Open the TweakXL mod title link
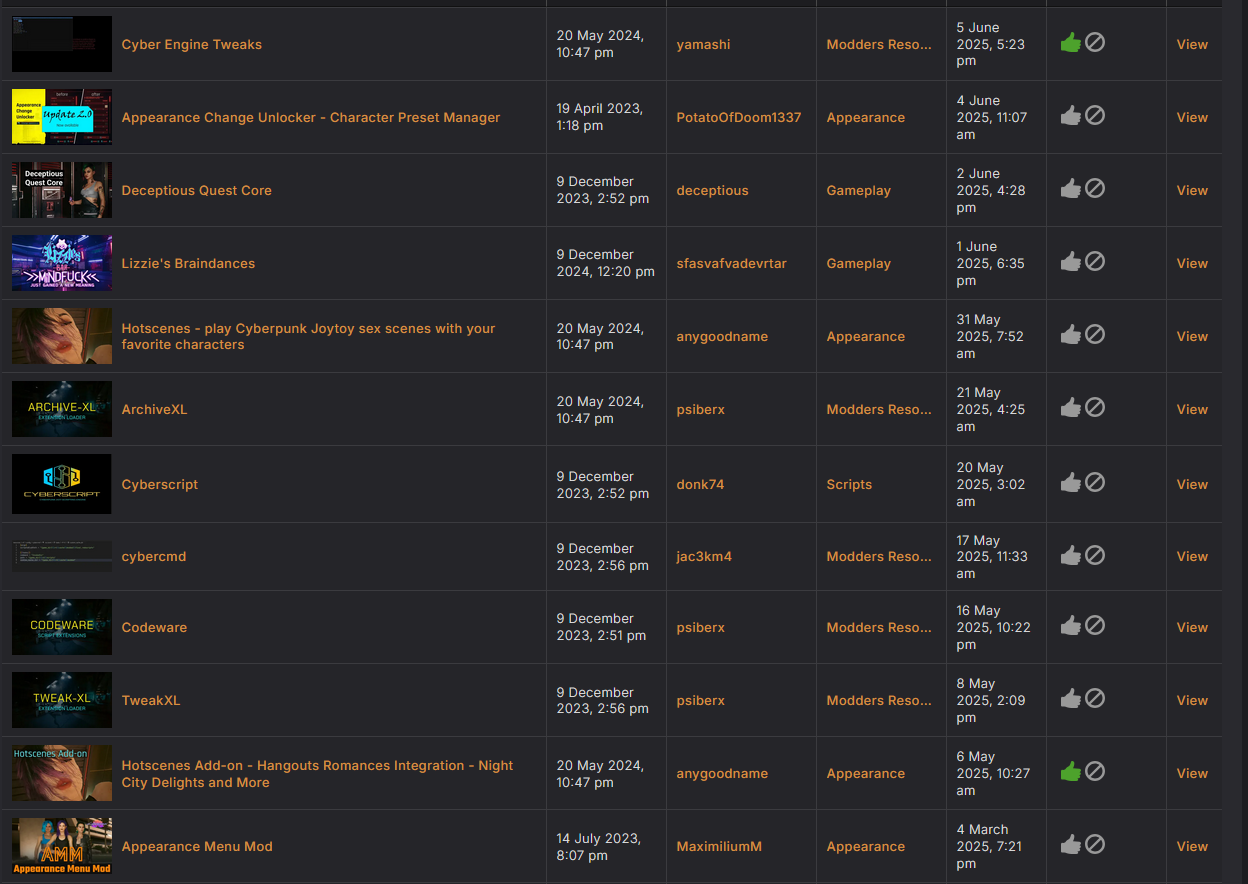The height and width of the screenshot is (884, 1248). click(151, 700)
